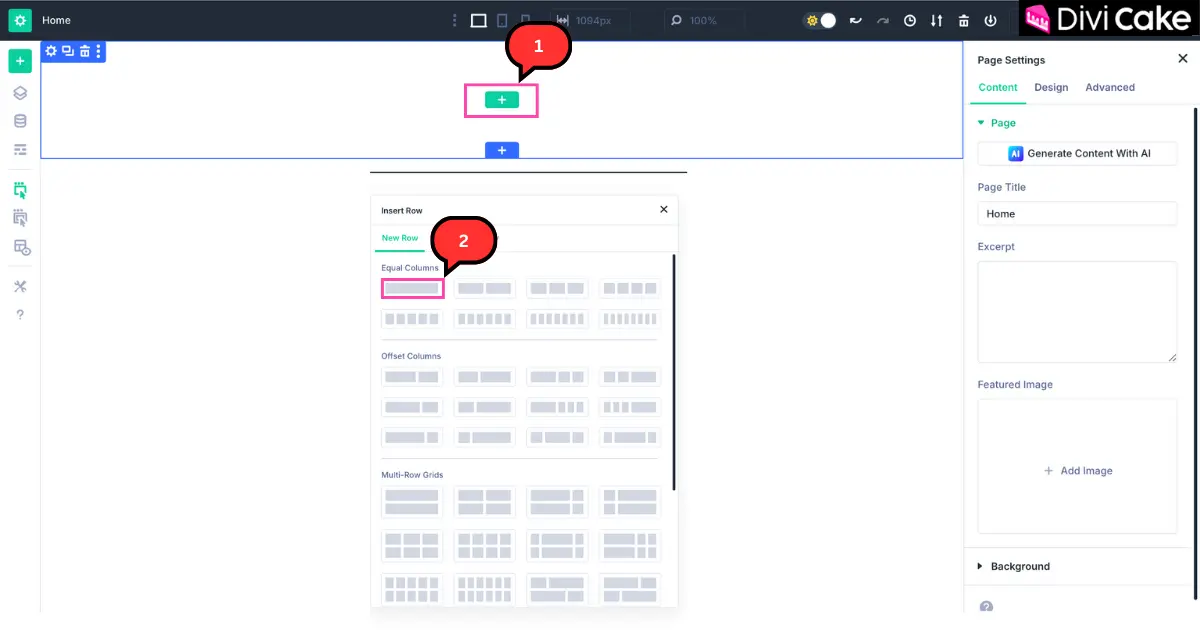Click the Excerpt text area
Viewport: 1200px width, 630px height.
(x=1077, y=312)
